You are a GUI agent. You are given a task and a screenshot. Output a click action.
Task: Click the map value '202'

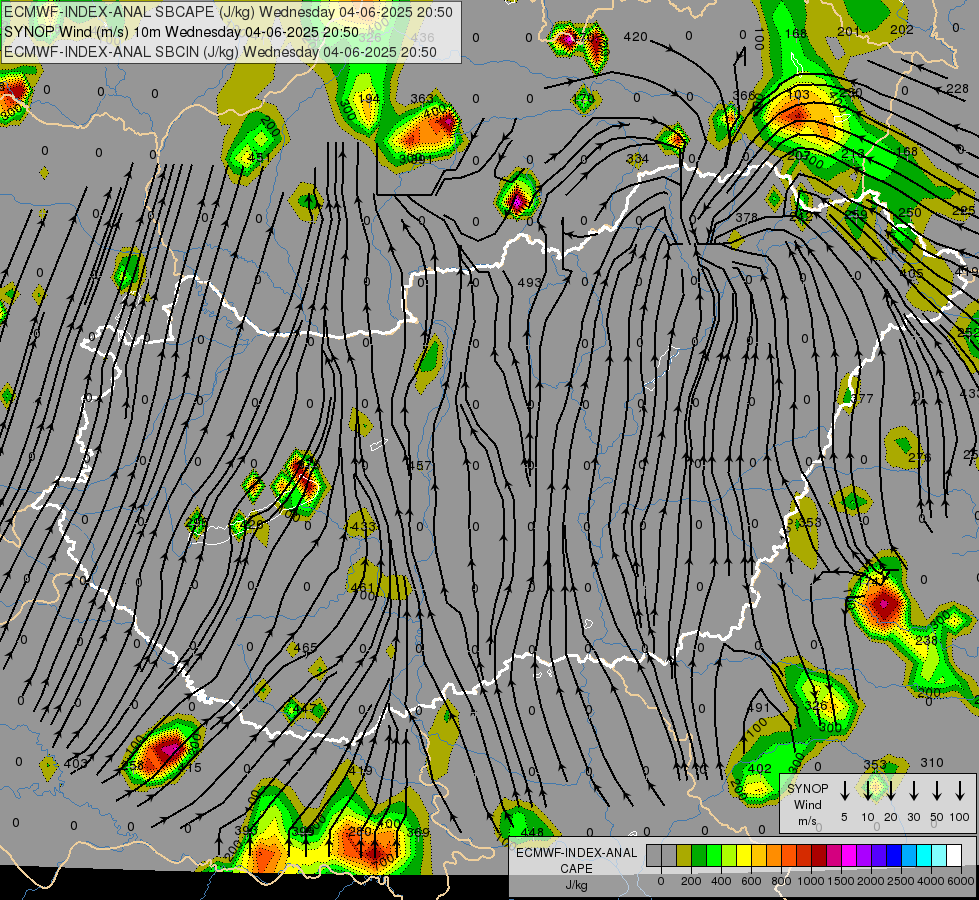click(x=902, y=29)
